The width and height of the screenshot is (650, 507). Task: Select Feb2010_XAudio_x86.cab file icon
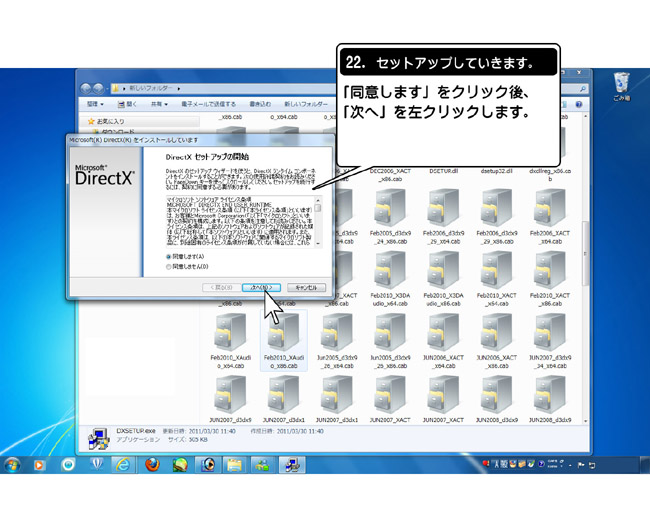284,332
